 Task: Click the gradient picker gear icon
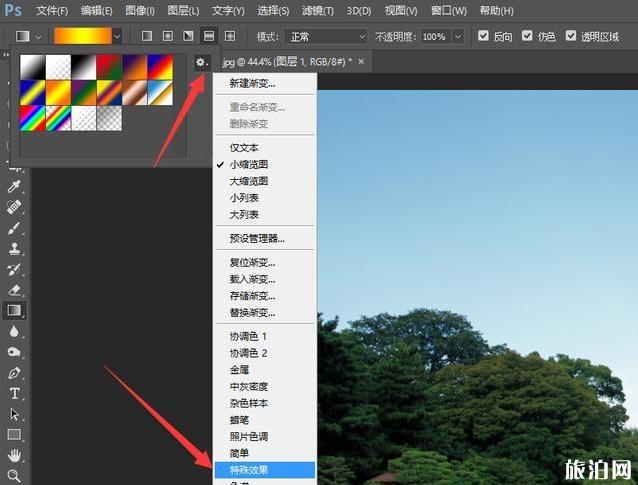coord(201,62)
